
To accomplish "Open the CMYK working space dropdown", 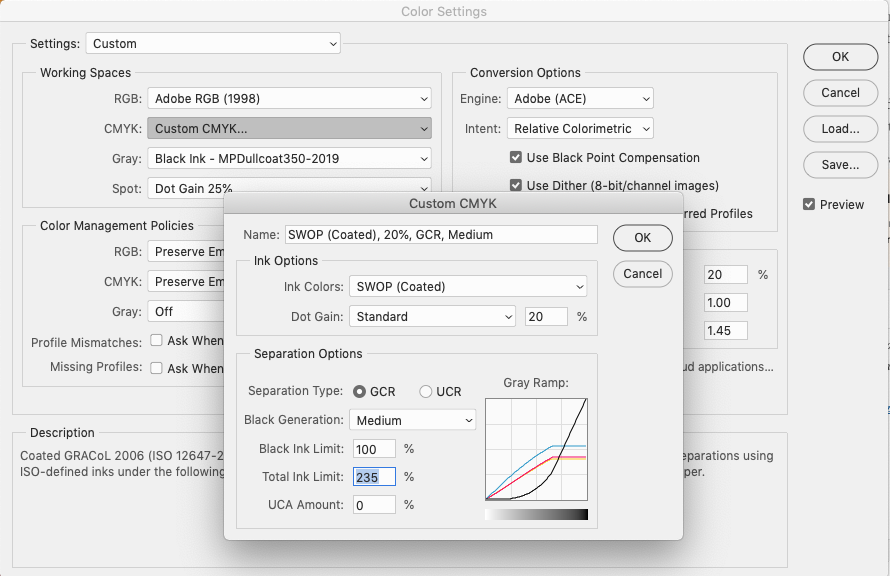I will coord(289,128).
